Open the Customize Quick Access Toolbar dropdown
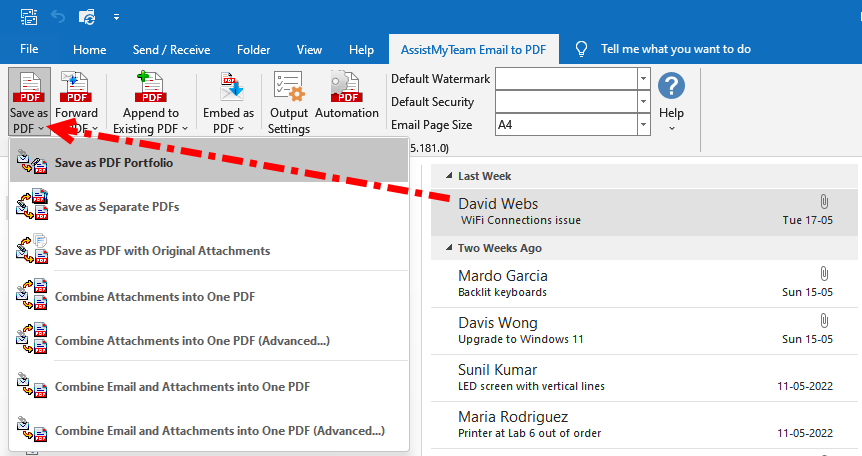 point(116,17)
